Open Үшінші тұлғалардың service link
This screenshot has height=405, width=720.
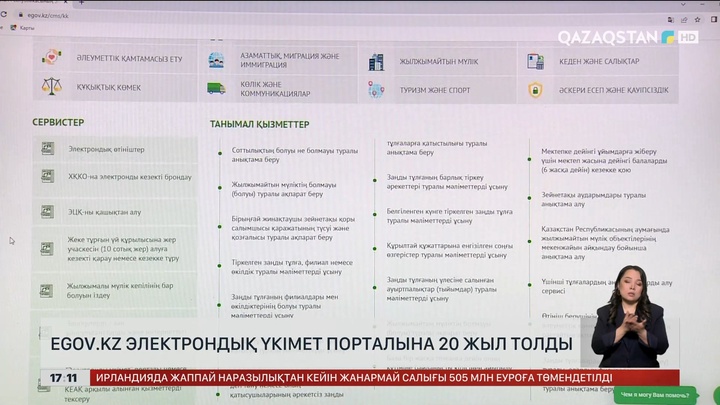point(607,287)
